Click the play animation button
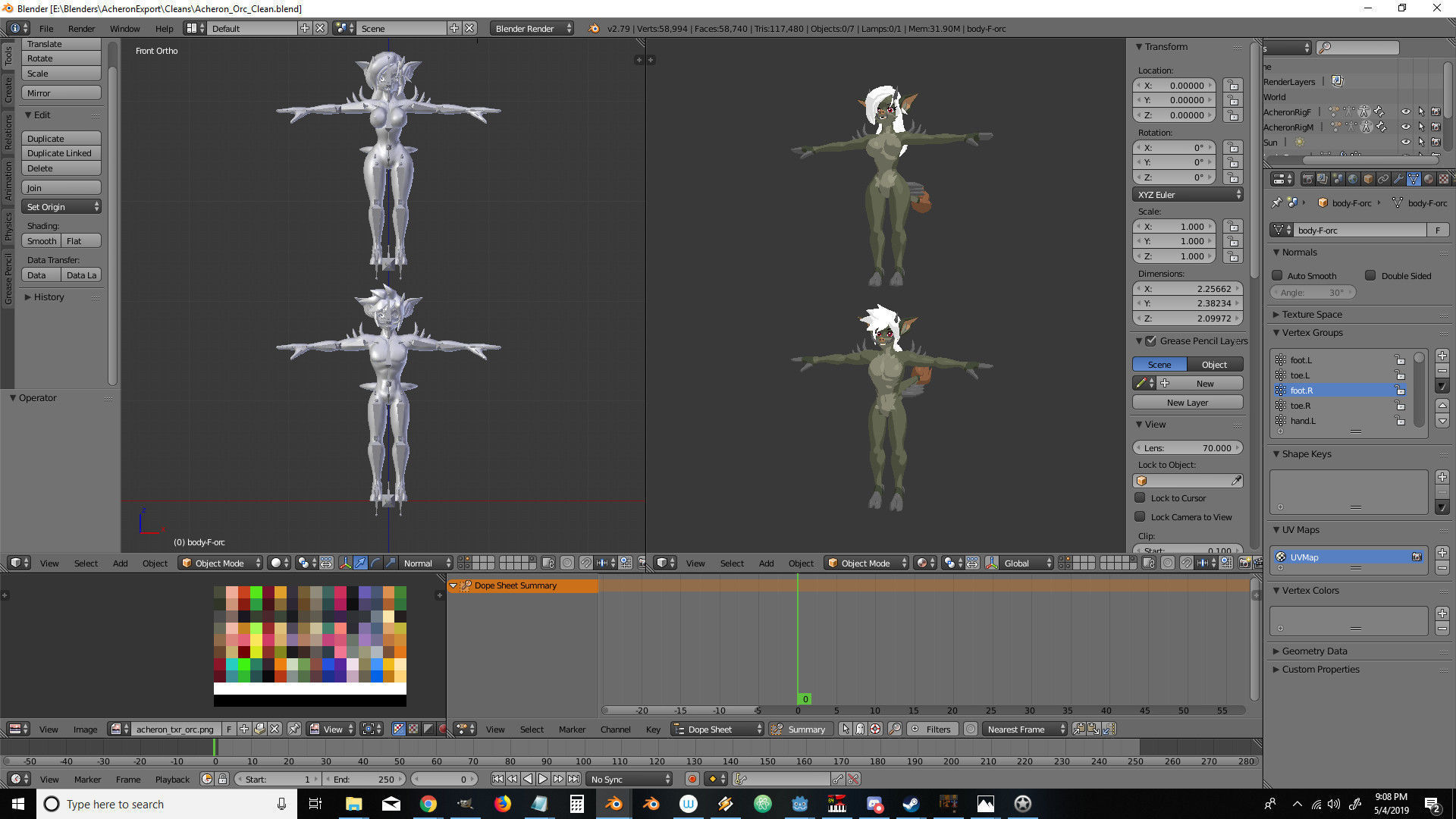This screenshot has width=1456, height=819. click(x=543, y=779)
